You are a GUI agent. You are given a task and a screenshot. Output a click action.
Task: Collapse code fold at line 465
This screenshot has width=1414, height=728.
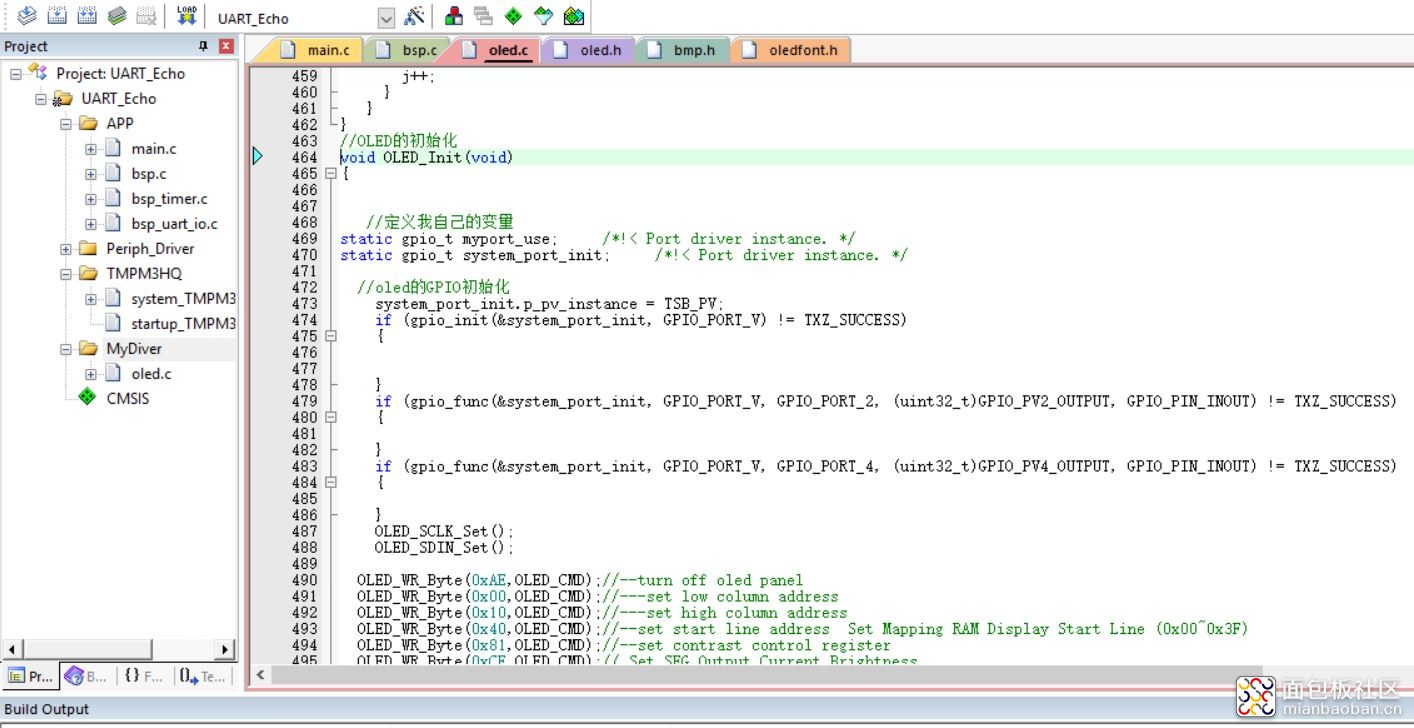pyautogui.click(x=331, y=173)
